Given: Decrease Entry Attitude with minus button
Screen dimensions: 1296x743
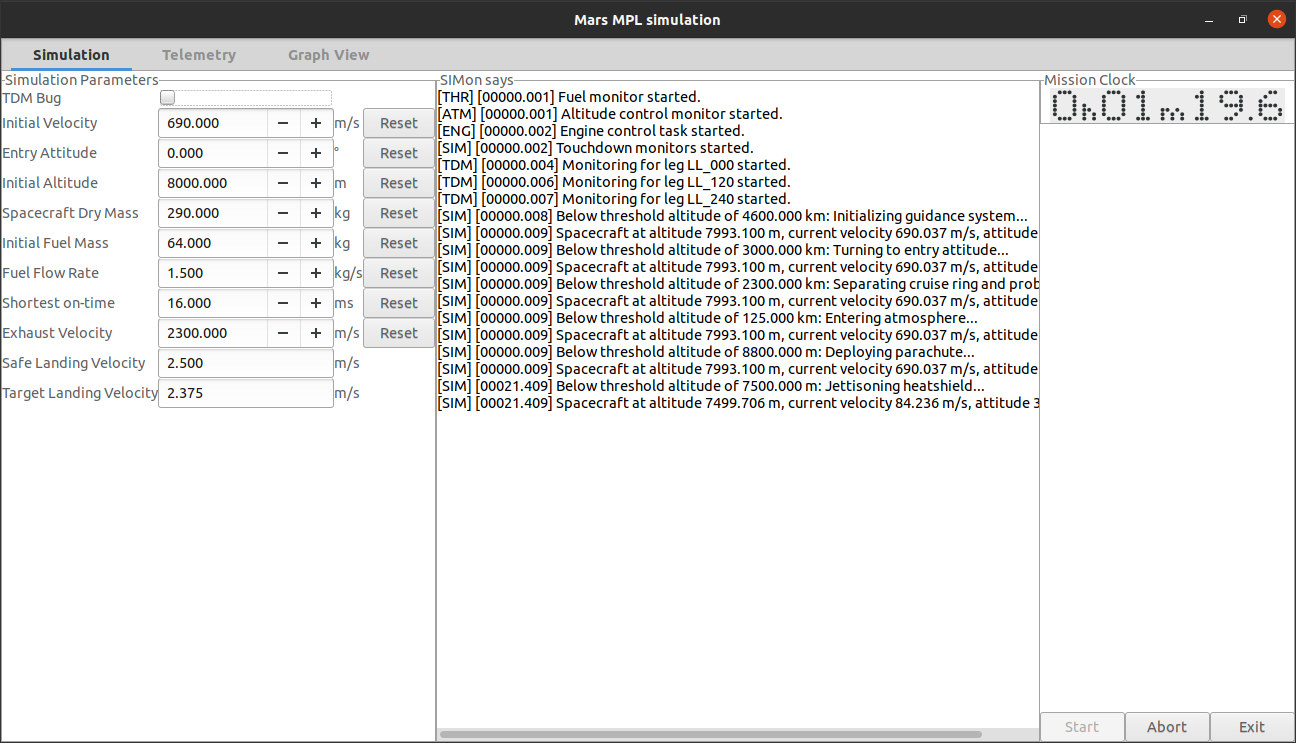Looking at the screenshot, I should [x=283, y=153].
